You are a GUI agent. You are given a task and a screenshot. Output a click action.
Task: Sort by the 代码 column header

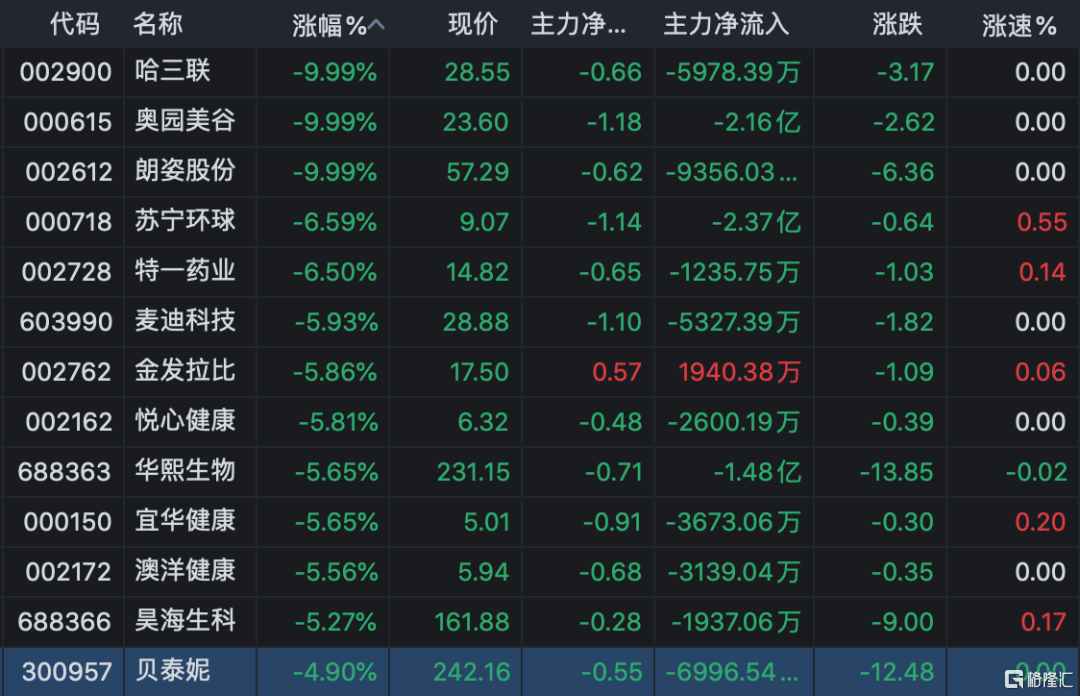coord(75,24)
